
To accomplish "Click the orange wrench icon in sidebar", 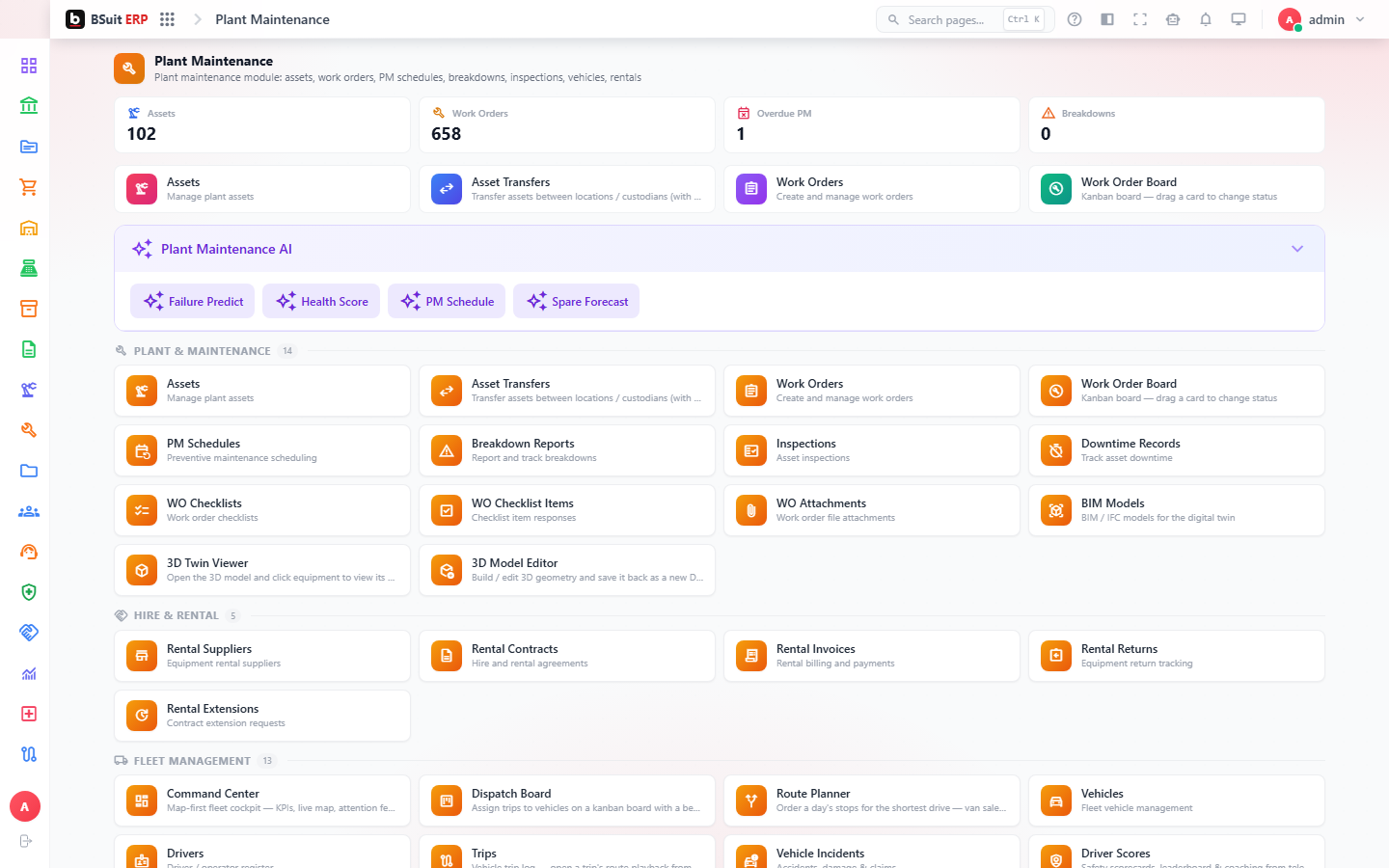I will point(29,430).
